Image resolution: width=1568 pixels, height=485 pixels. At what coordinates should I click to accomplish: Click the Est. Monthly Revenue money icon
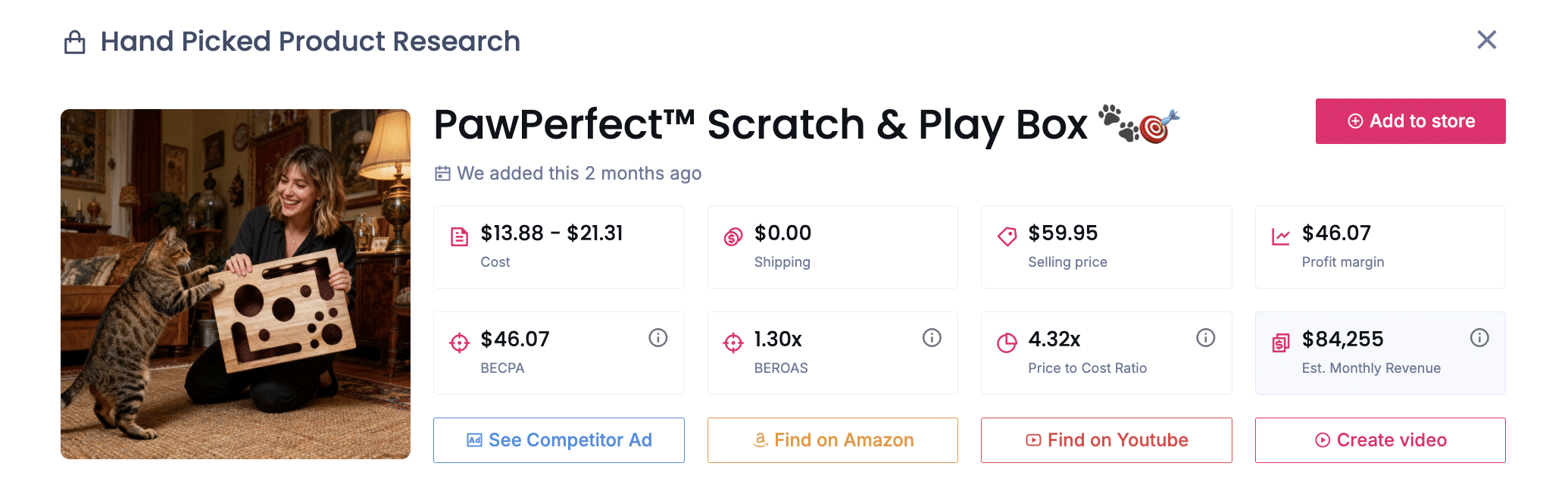point(1281,343)
